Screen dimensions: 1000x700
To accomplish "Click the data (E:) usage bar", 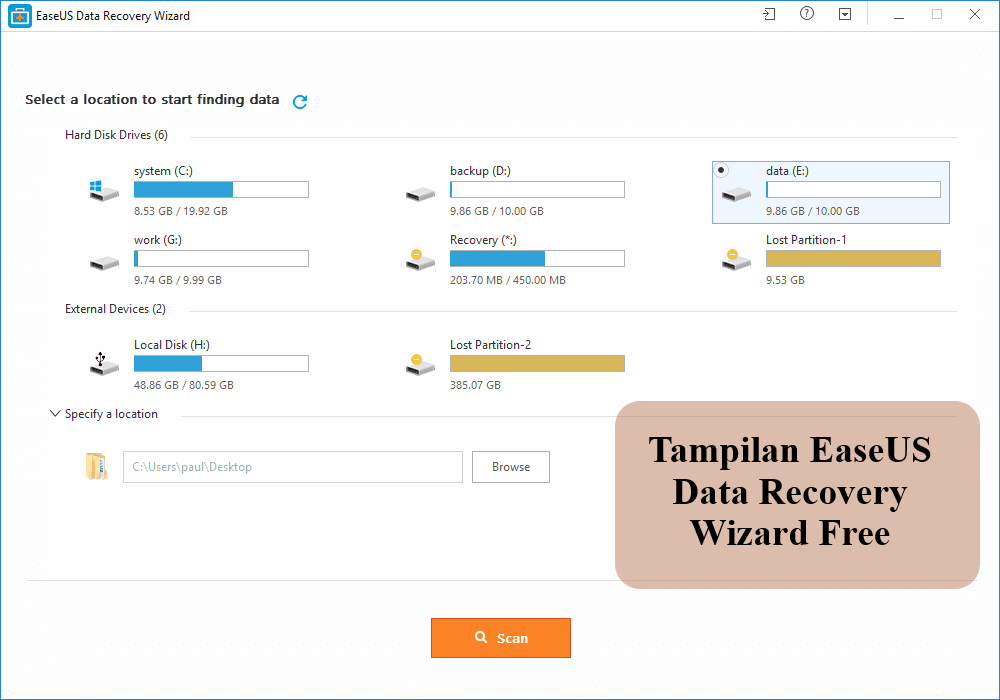I will [853, 189].
